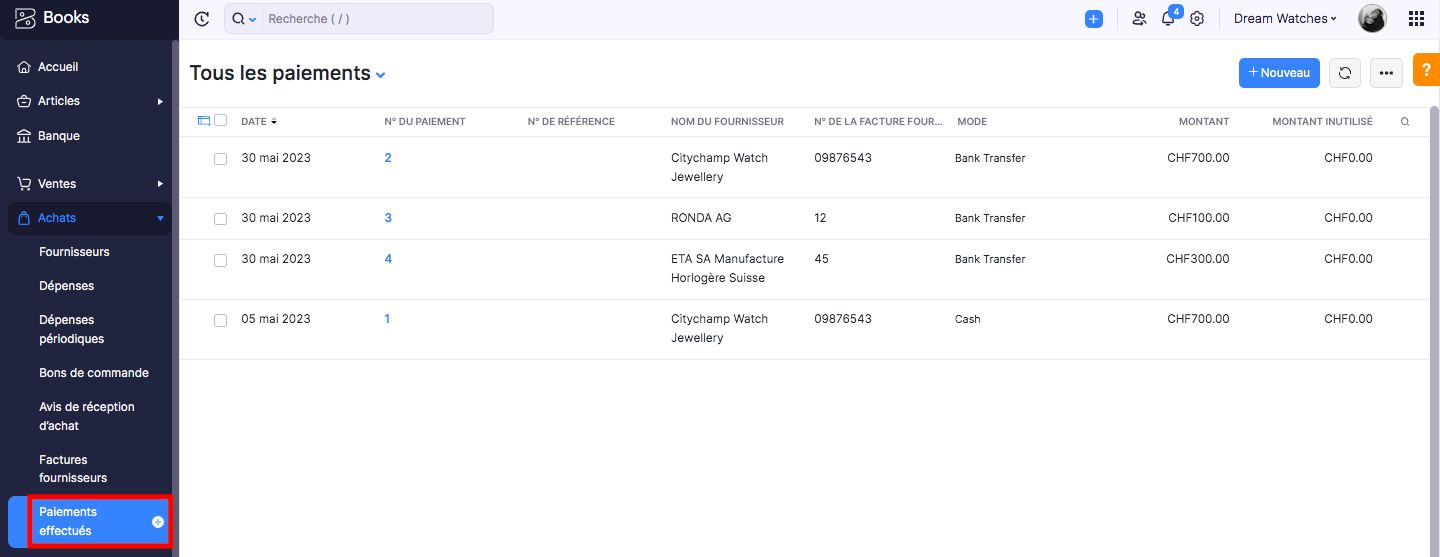Focus the Recherche search field
1440x557 pixels.
377,19
